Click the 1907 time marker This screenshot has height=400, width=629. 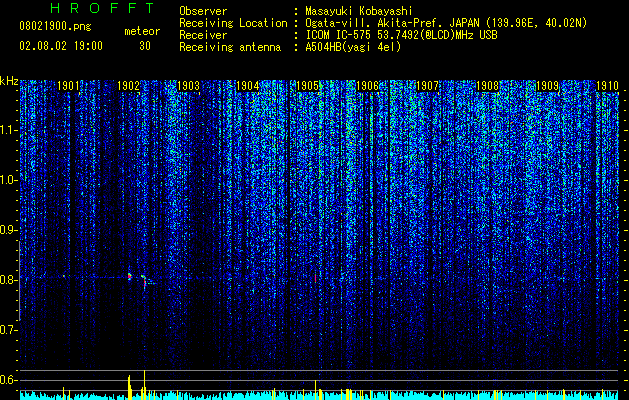point(427,86)
